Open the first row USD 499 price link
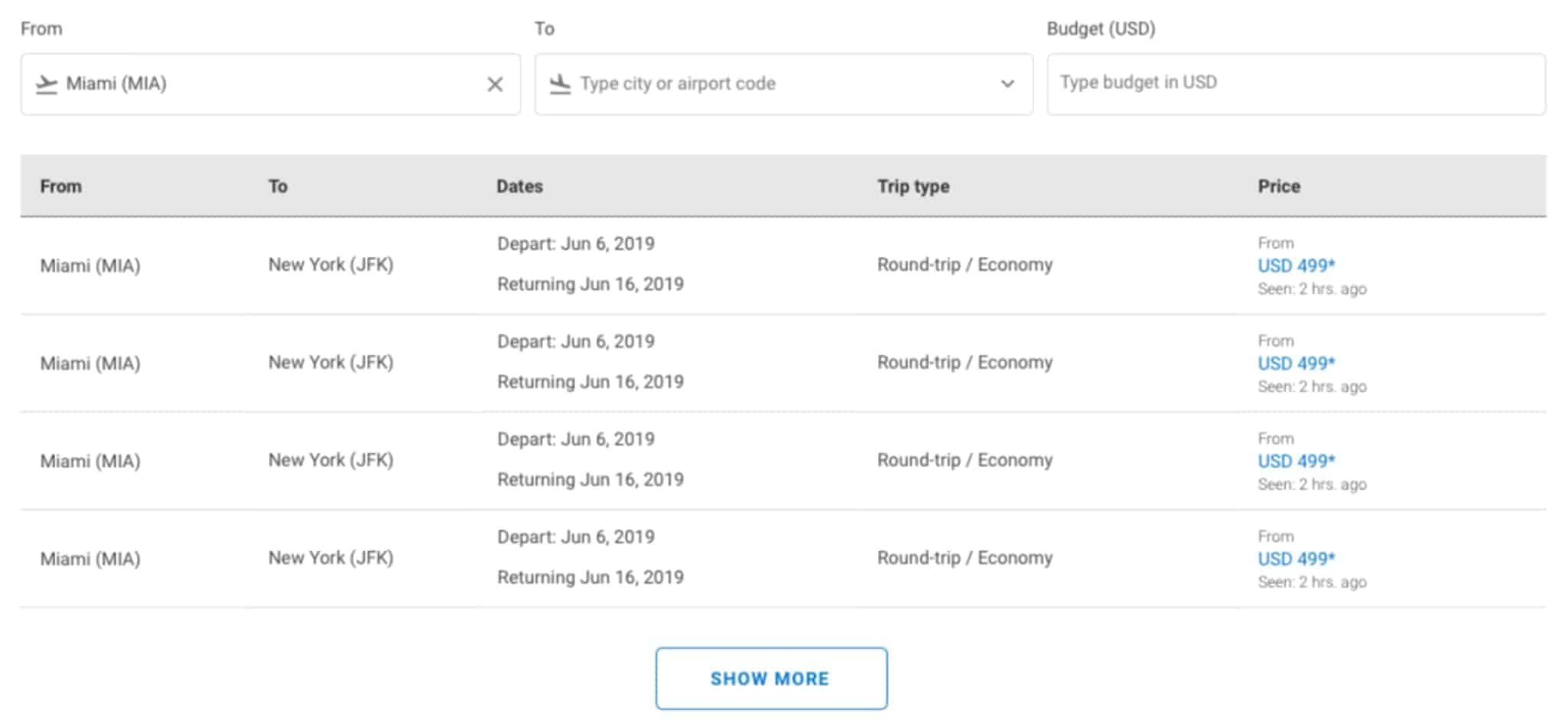1568x724 pixels. (1296, 266)
